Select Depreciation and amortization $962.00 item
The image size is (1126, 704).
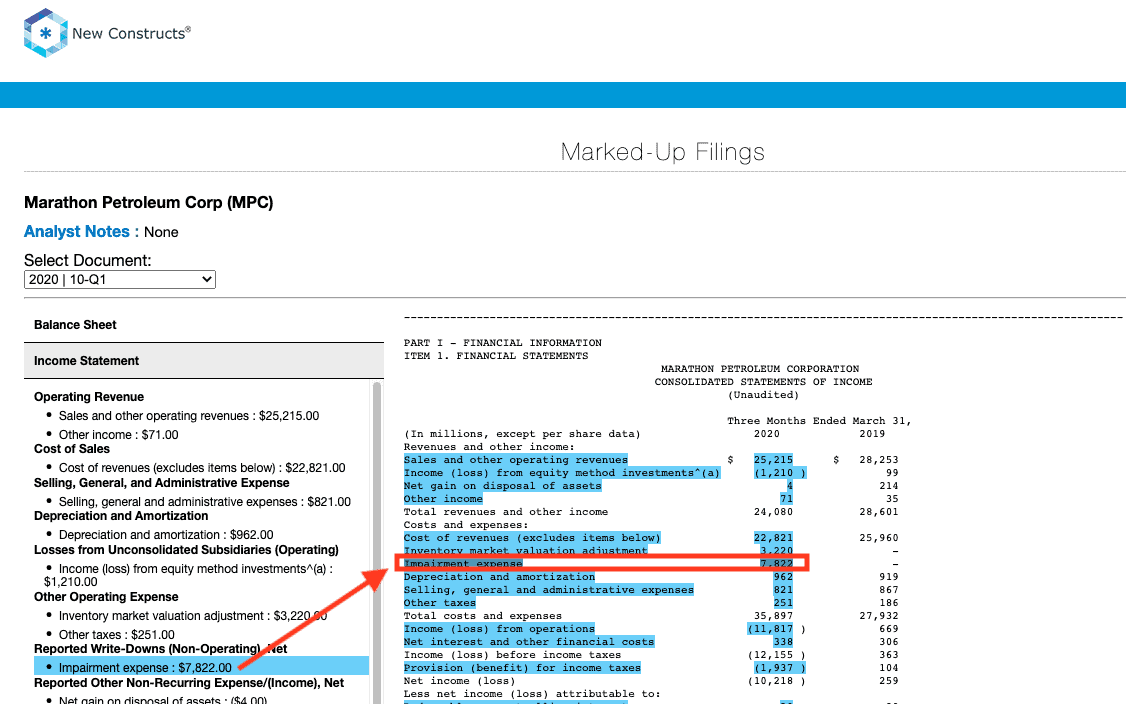166,534
